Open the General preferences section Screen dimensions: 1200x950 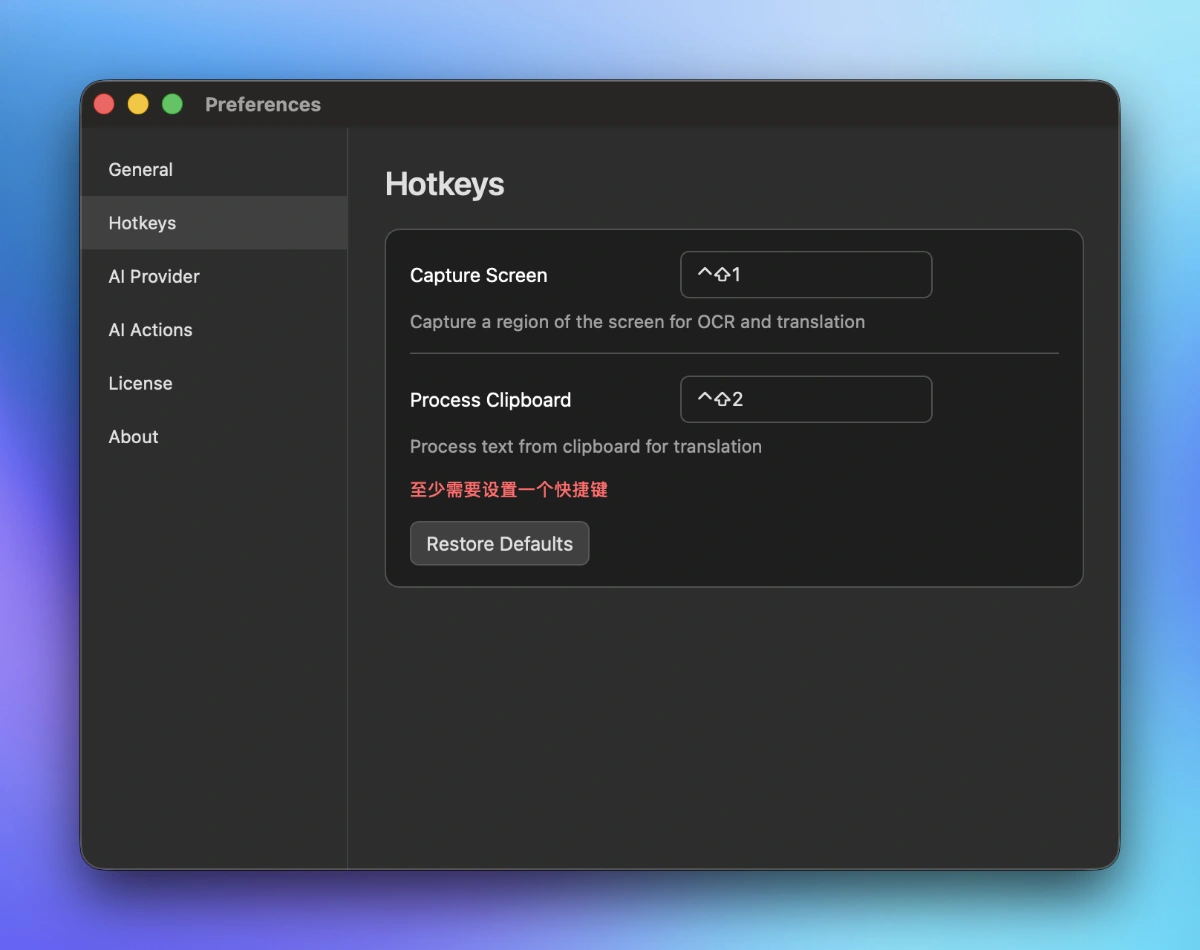point(141,170)
